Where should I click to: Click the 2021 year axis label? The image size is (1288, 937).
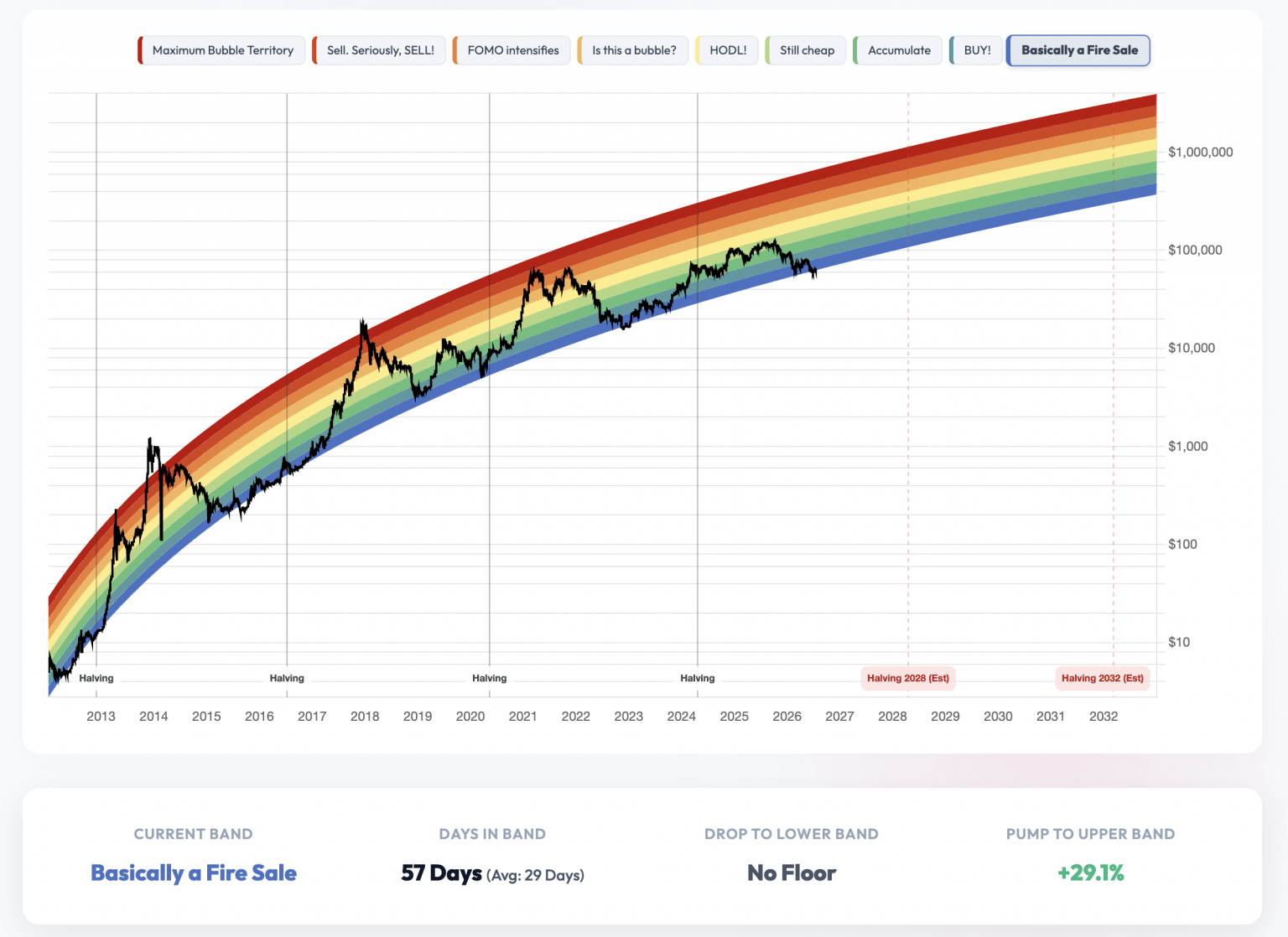pyautogui.click(x=523, y=716)
